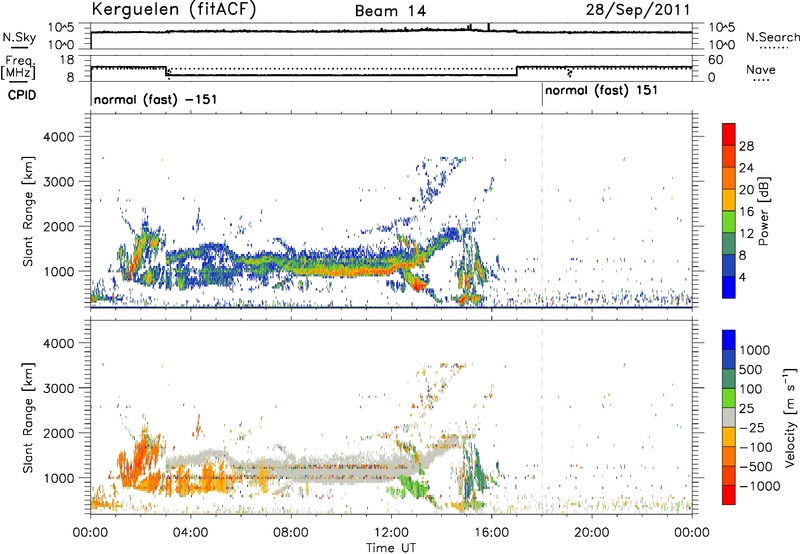Click the '4000' tick on the power panel
Viewport: 800px width, 554px height.
pos(59,137)
